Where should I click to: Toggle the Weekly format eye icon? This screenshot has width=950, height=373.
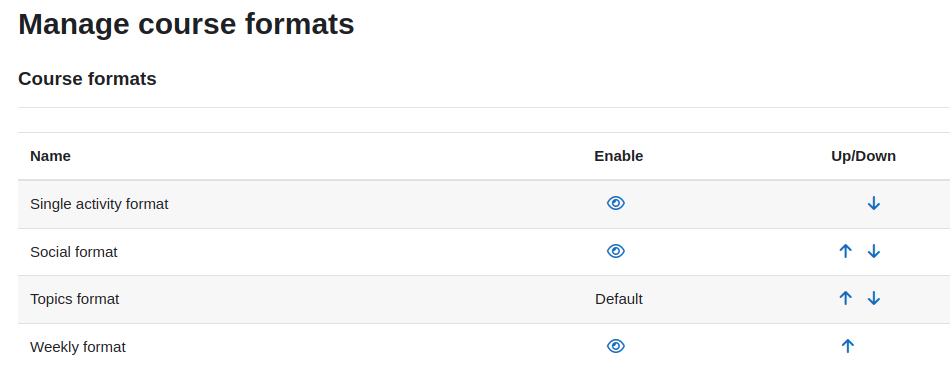pos(616,346)
